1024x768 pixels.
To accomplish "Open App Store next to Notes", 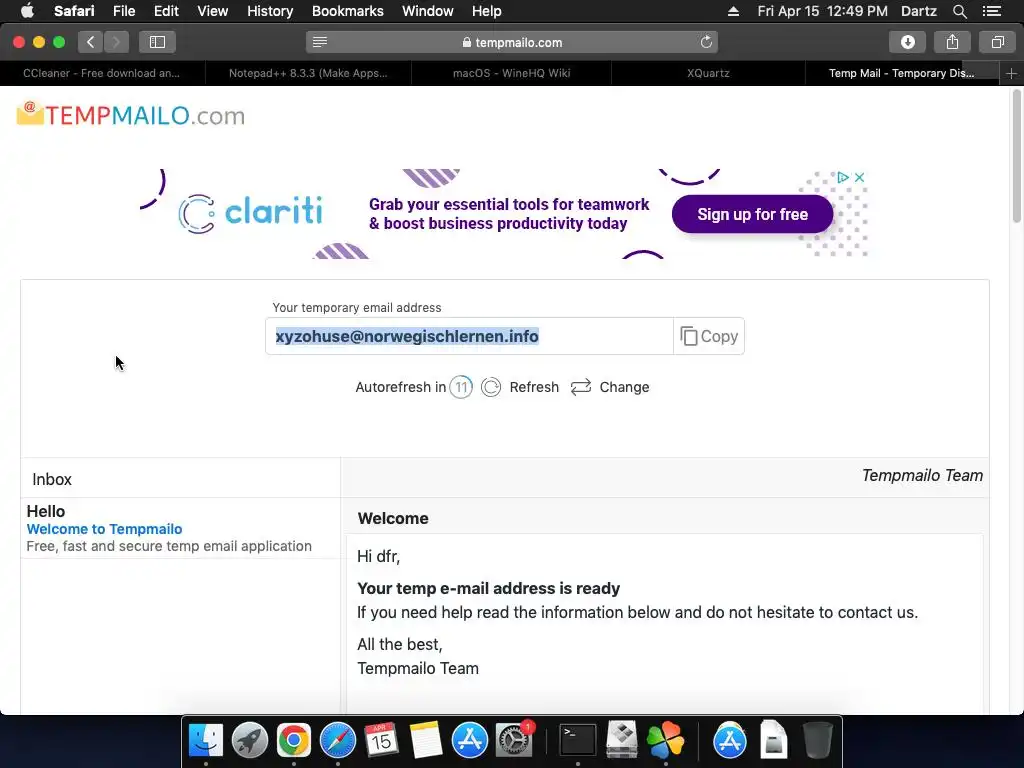I will point(470,741).
